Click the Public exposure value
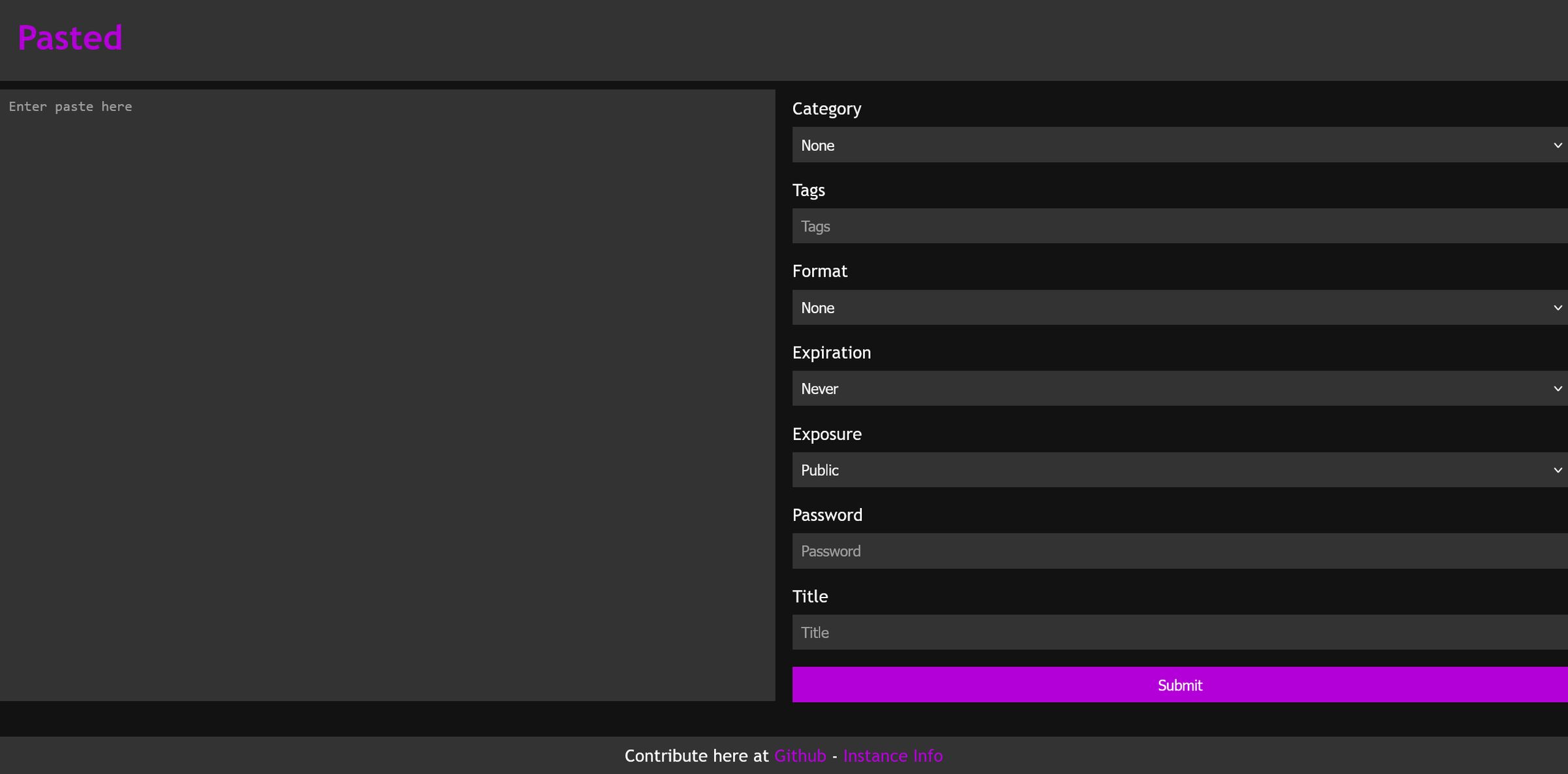 pos(820,470)
